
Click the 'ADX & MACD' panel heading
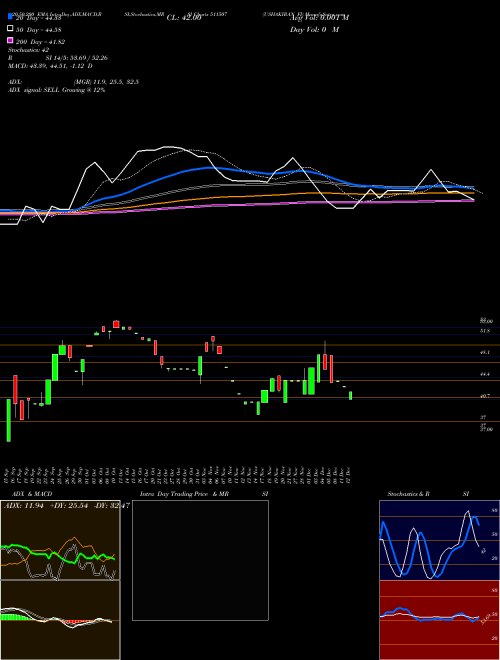32,494
